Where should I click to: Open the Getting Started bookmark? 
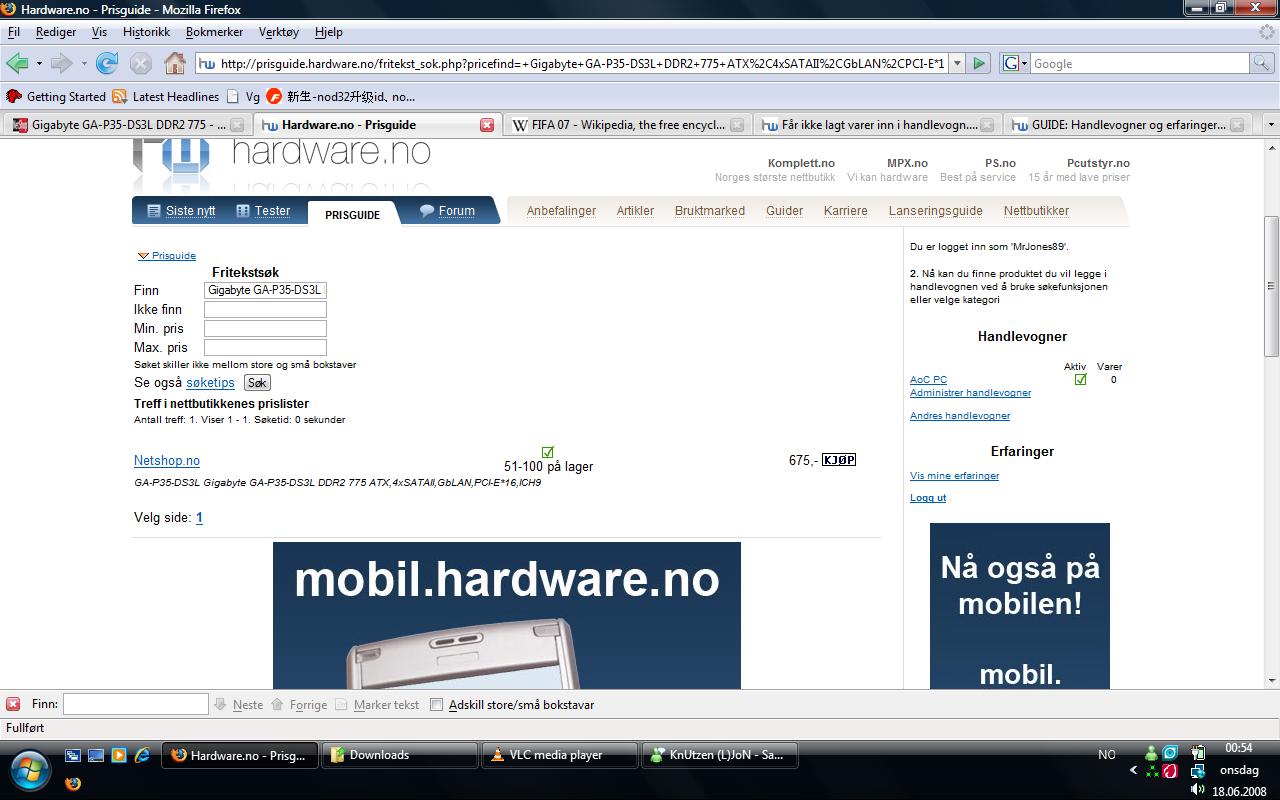56,97
